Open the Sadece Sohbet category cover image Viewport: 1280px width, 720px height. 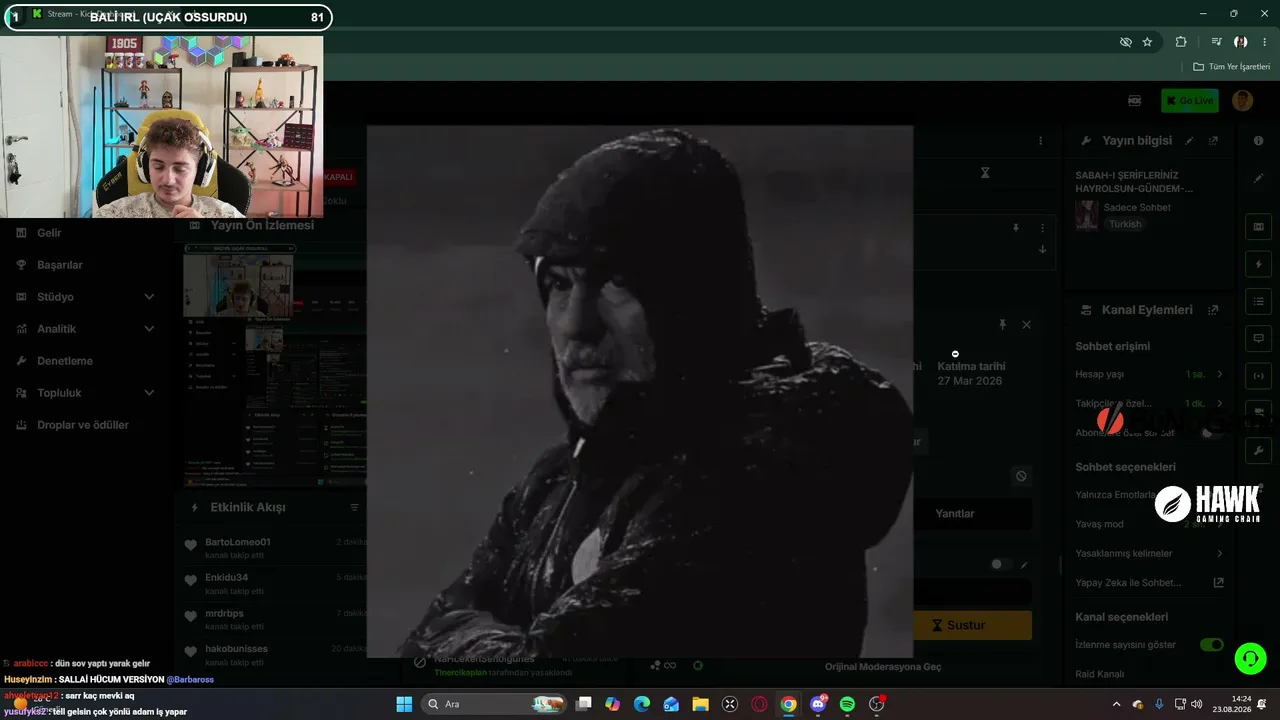tap(1086, 216)
